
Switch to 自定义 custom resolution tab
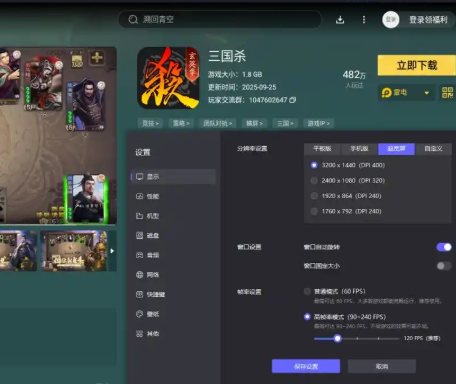click(433, 149)
